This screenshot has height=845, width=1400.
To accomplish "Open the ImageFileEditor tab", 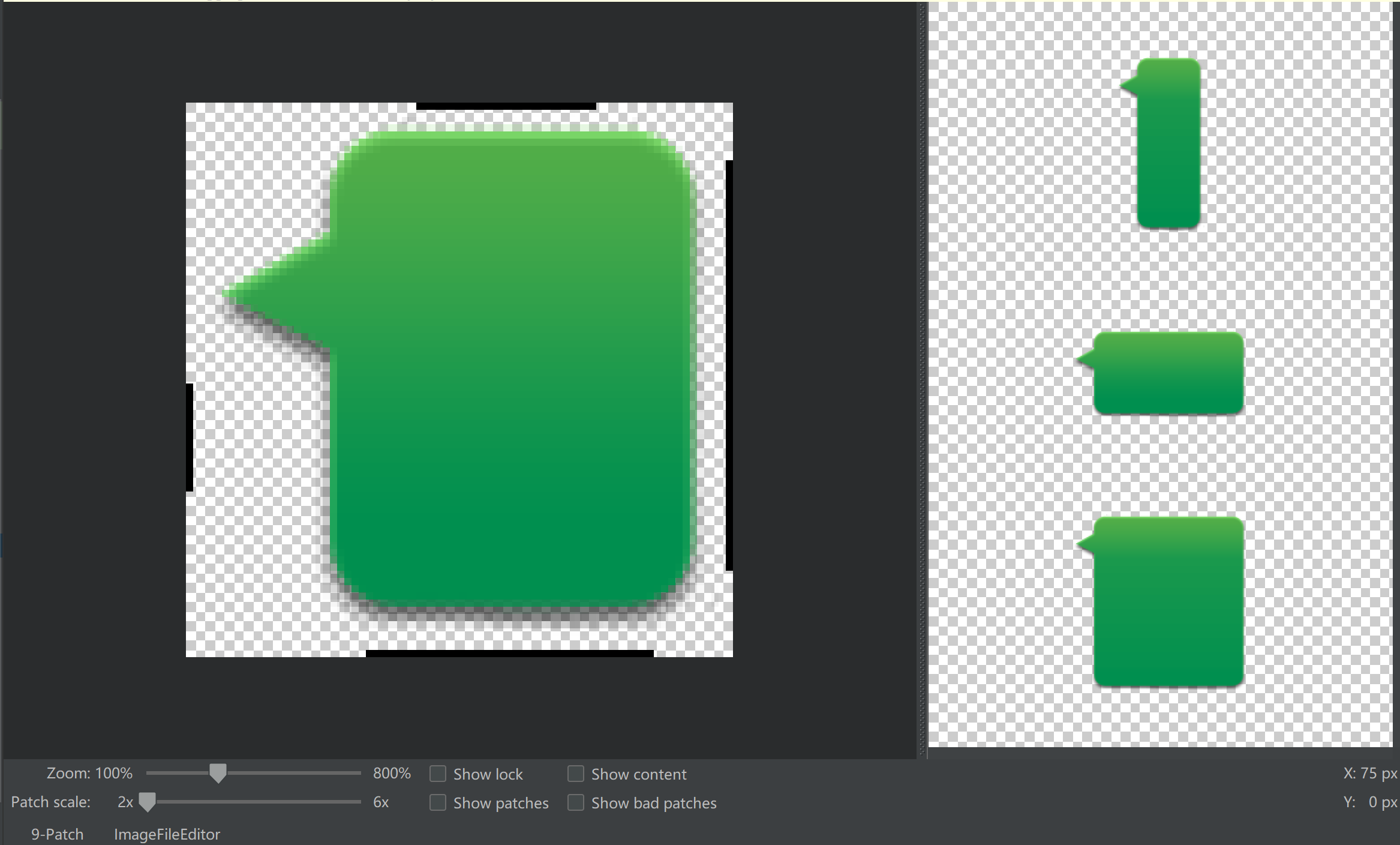I will 167,834.
